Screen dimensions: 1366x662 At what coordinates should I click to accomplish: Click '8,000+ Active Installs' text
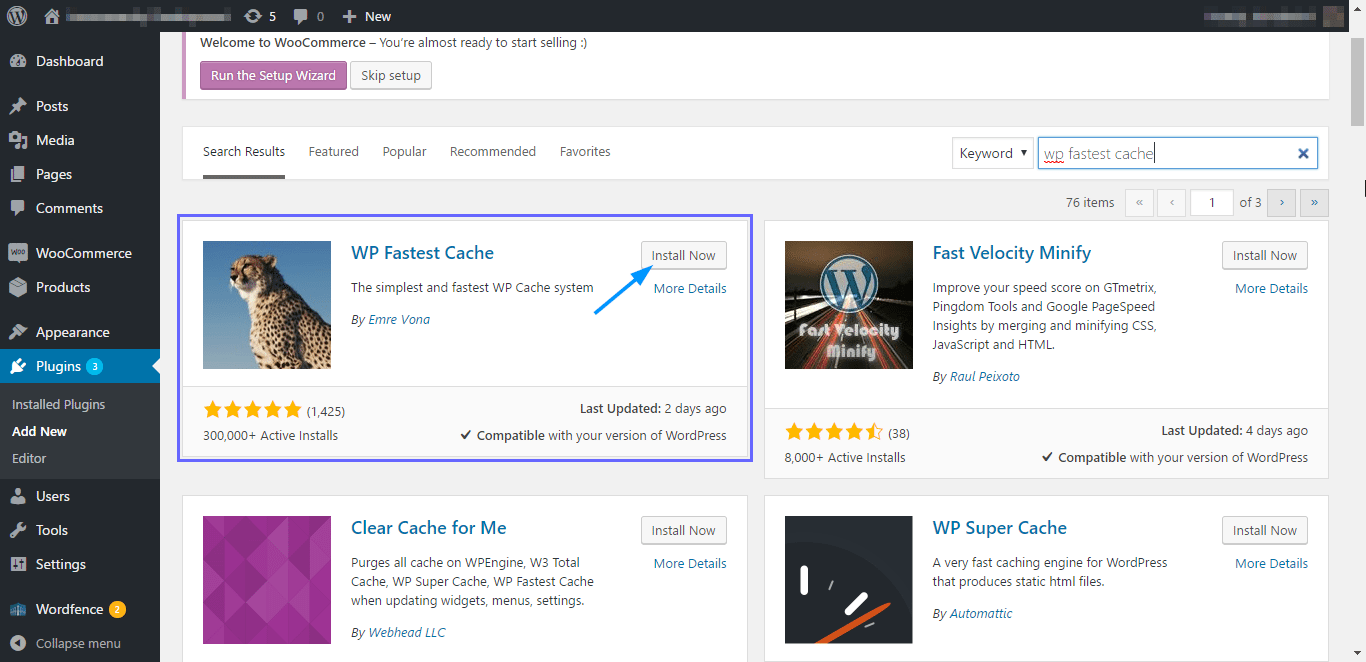pos(845,457)
